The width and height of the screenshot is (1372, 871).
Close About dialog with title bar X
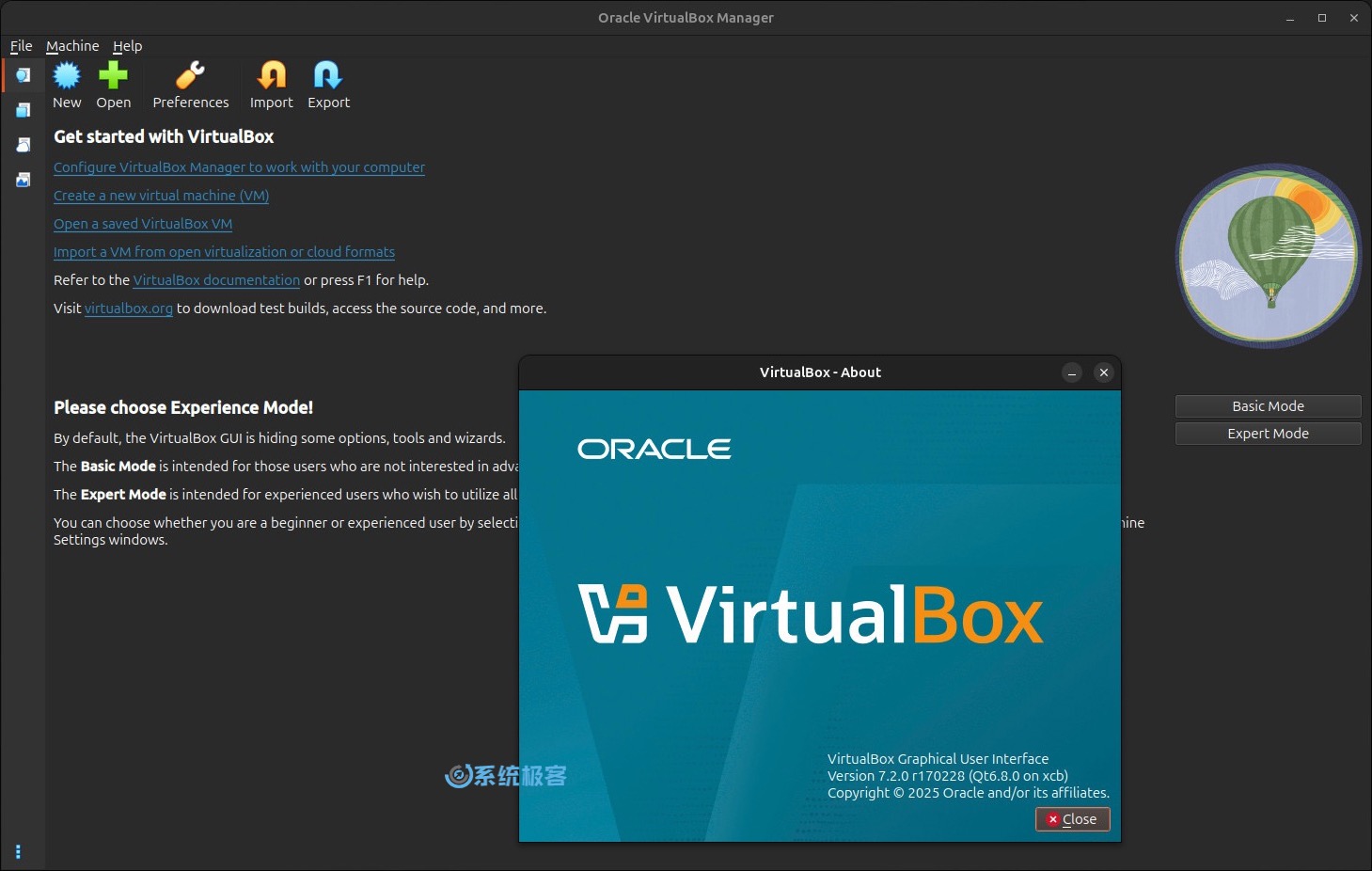(x=1104, y=372)
